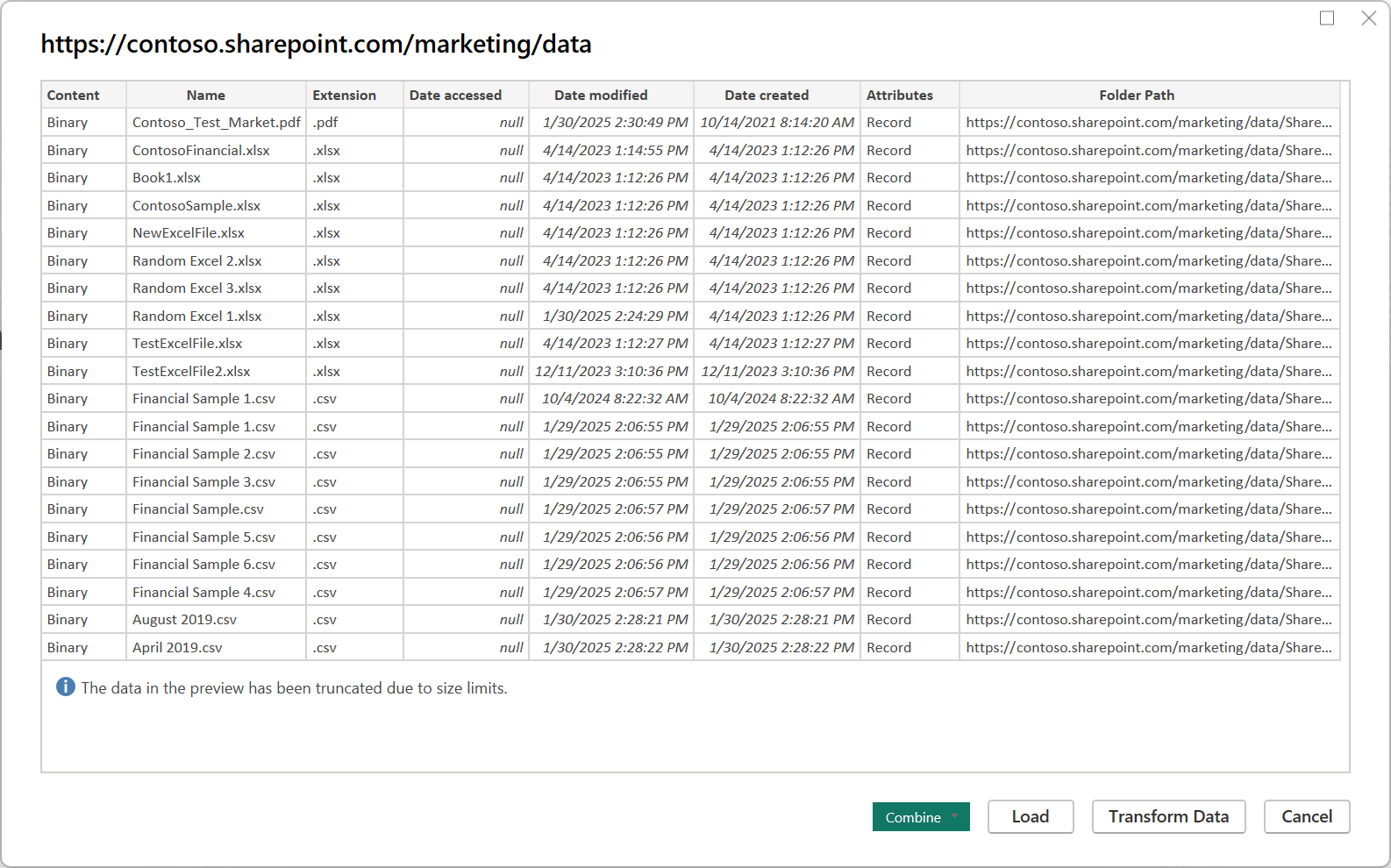The image size is (1391, 868).
Task: Select the TestExcelFile2.xlsx name cell
Action: (216, 371)
